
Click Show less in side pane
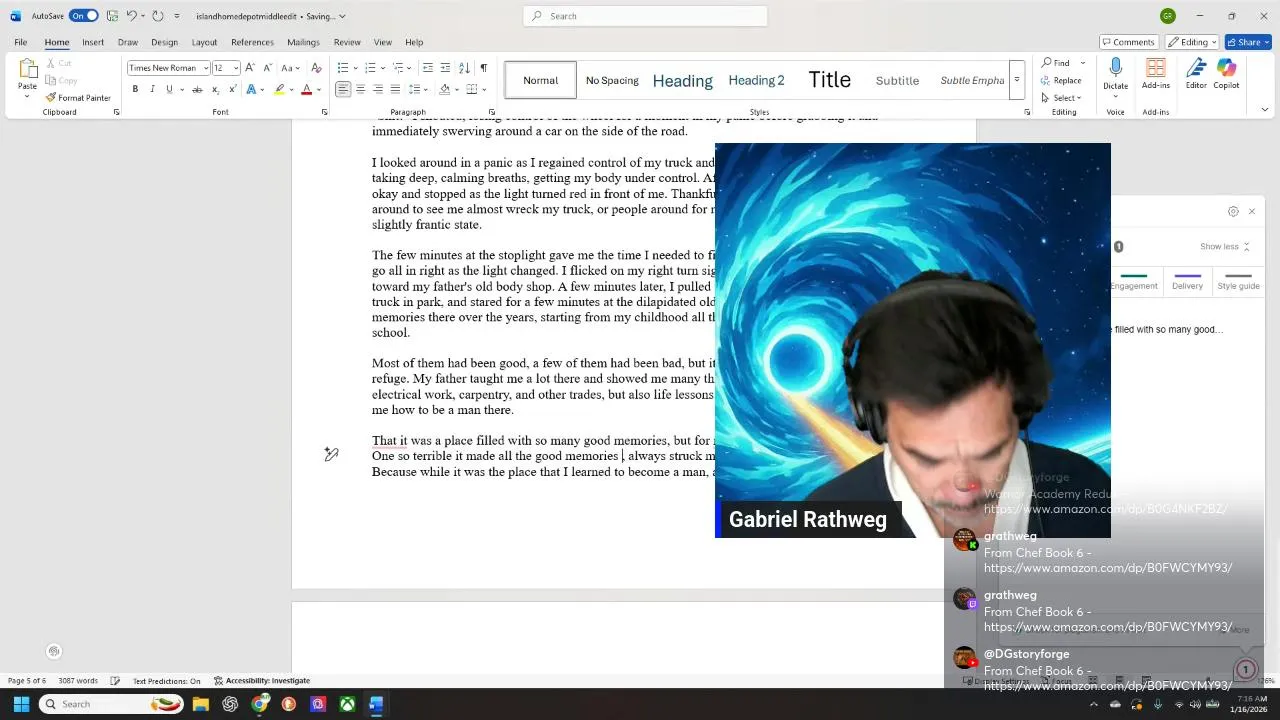tap(1224, 246)
